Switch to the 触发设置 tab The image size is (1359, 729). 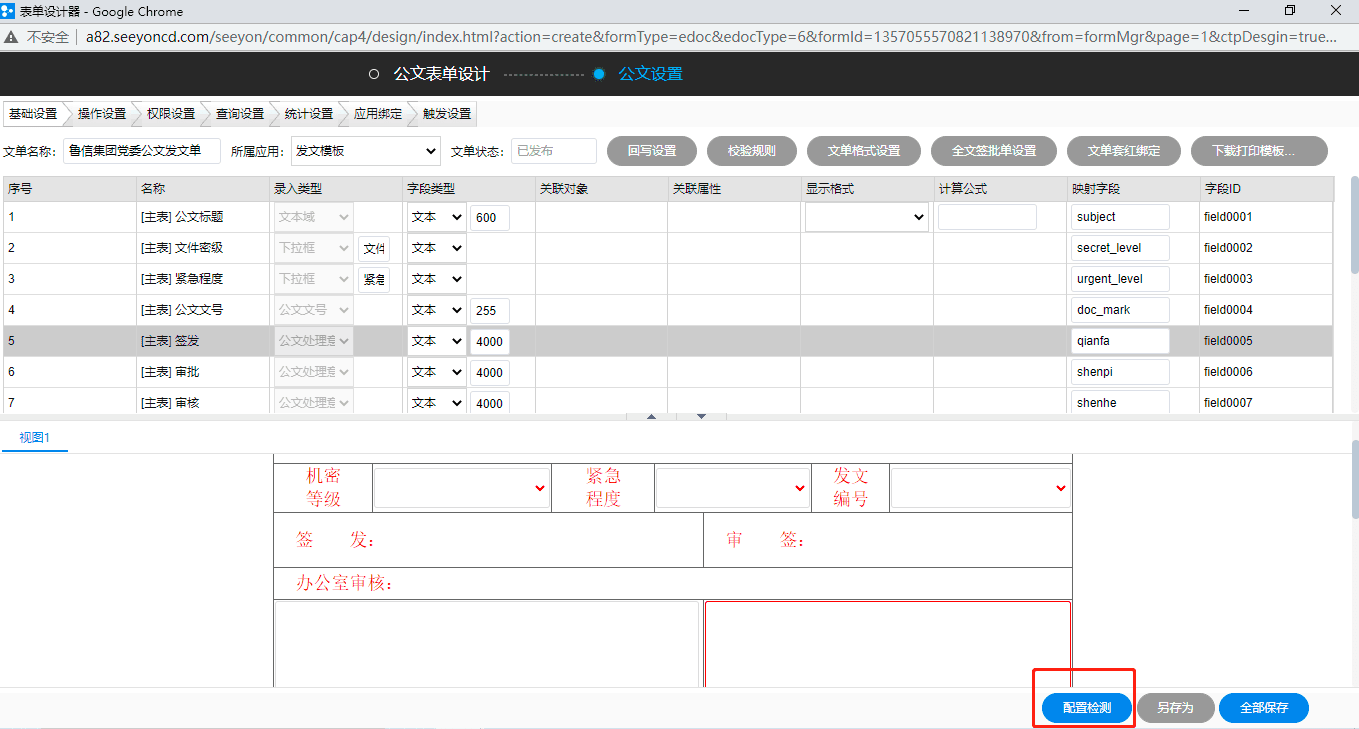pyautogui.click(x=447, y=114)
